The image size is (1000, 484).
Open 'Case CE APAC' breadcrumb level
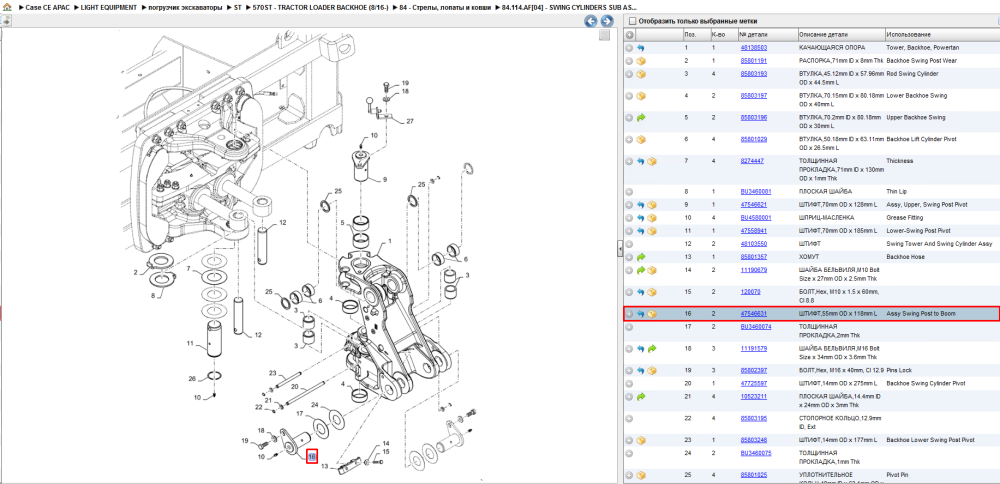tap(48, 7)
